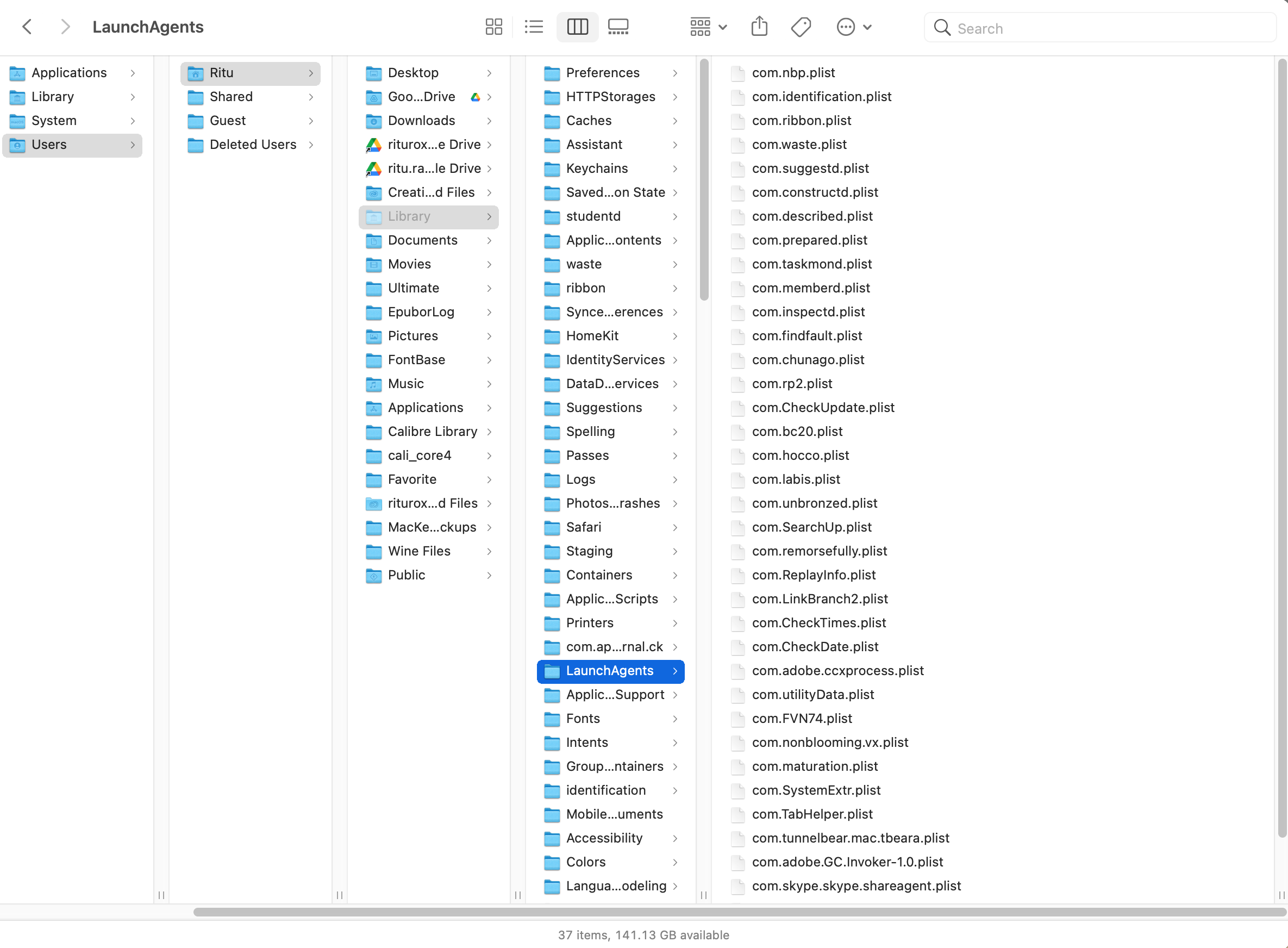The image size is (1288, 948).
Task: Select com.tunnelbear.mac.tbeara.plist file
Action: click(849, 838)
